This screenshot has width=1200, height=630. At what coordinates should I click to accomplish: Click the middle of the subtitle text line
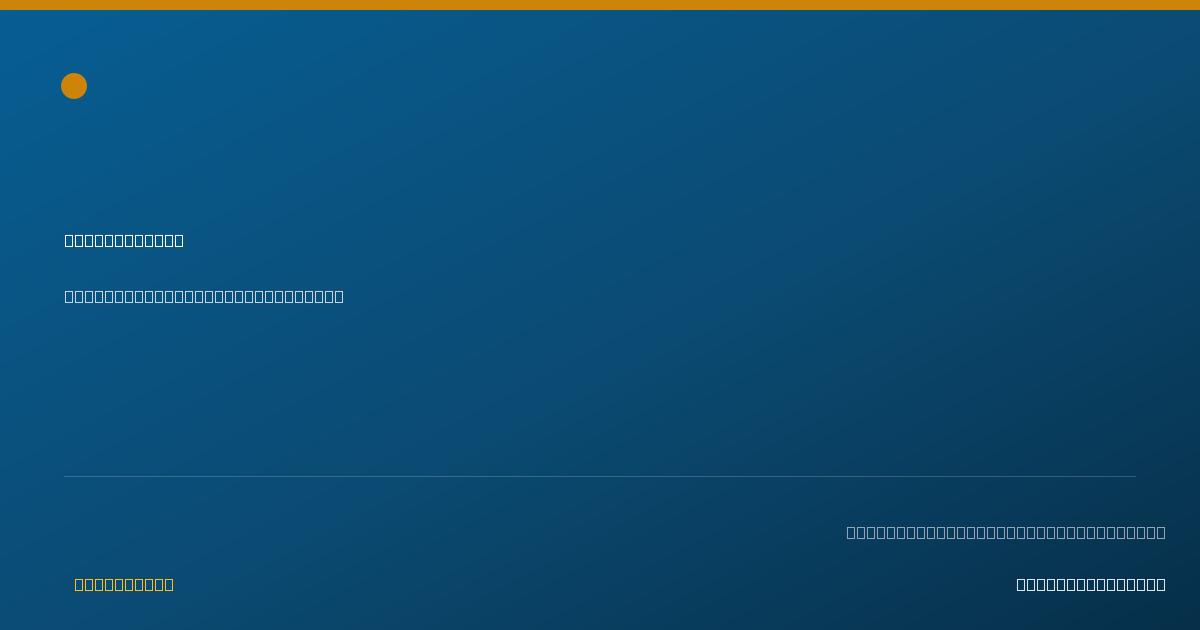click(204, 296)
